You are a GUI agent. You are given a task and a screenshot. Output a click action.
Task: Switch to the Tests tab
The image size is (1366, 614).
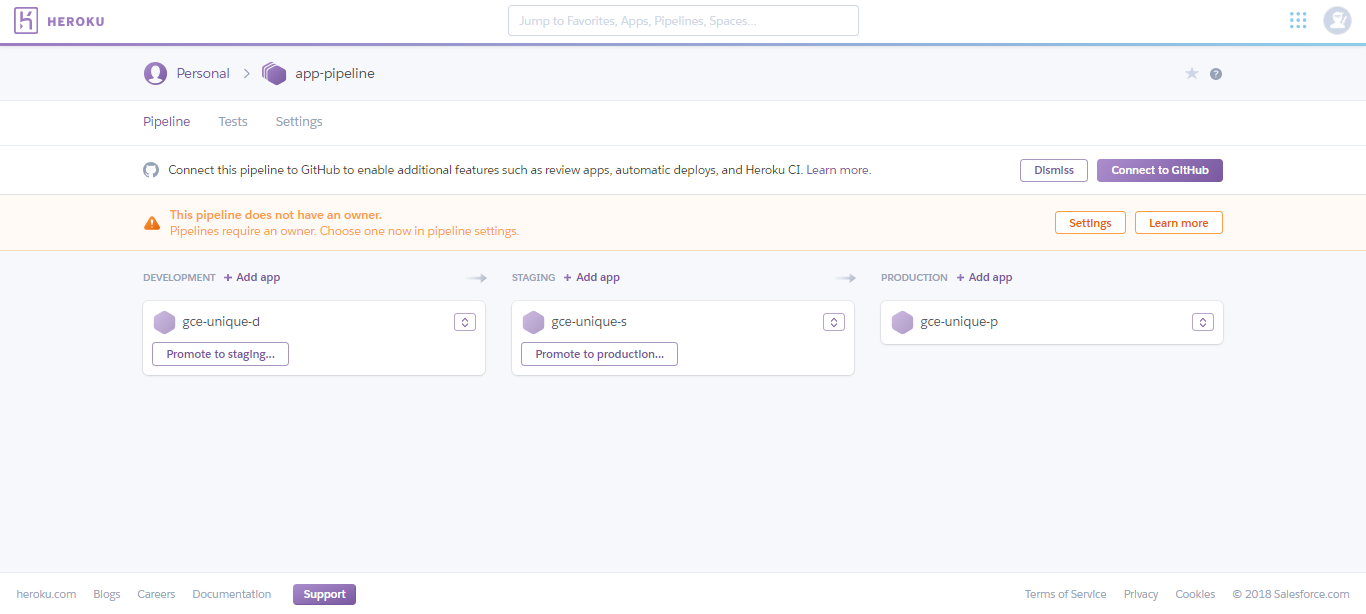233,122
